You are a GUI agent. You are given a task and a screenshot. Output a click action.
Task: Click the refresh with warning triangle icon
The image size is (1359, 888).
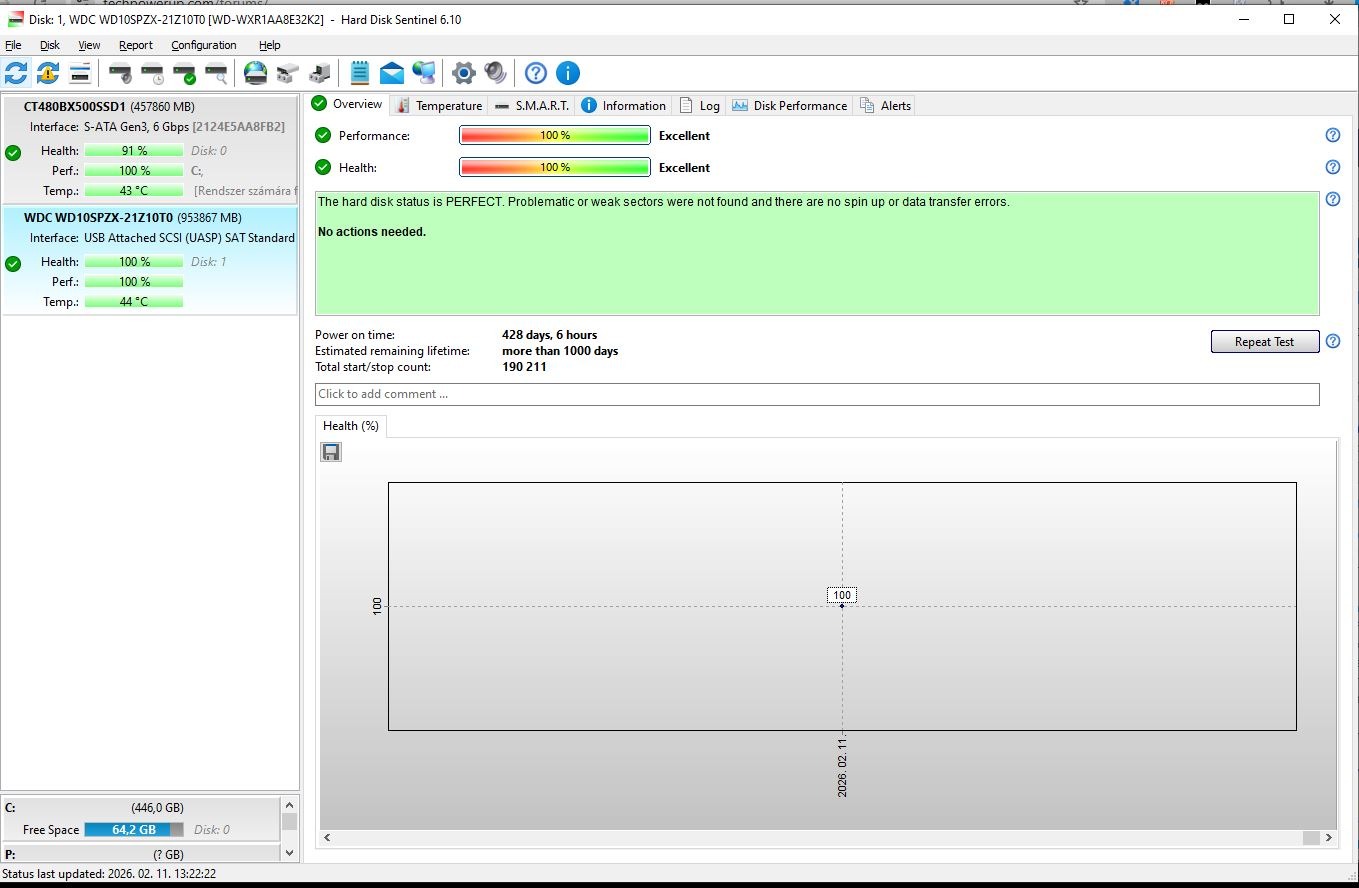(48, 73)
